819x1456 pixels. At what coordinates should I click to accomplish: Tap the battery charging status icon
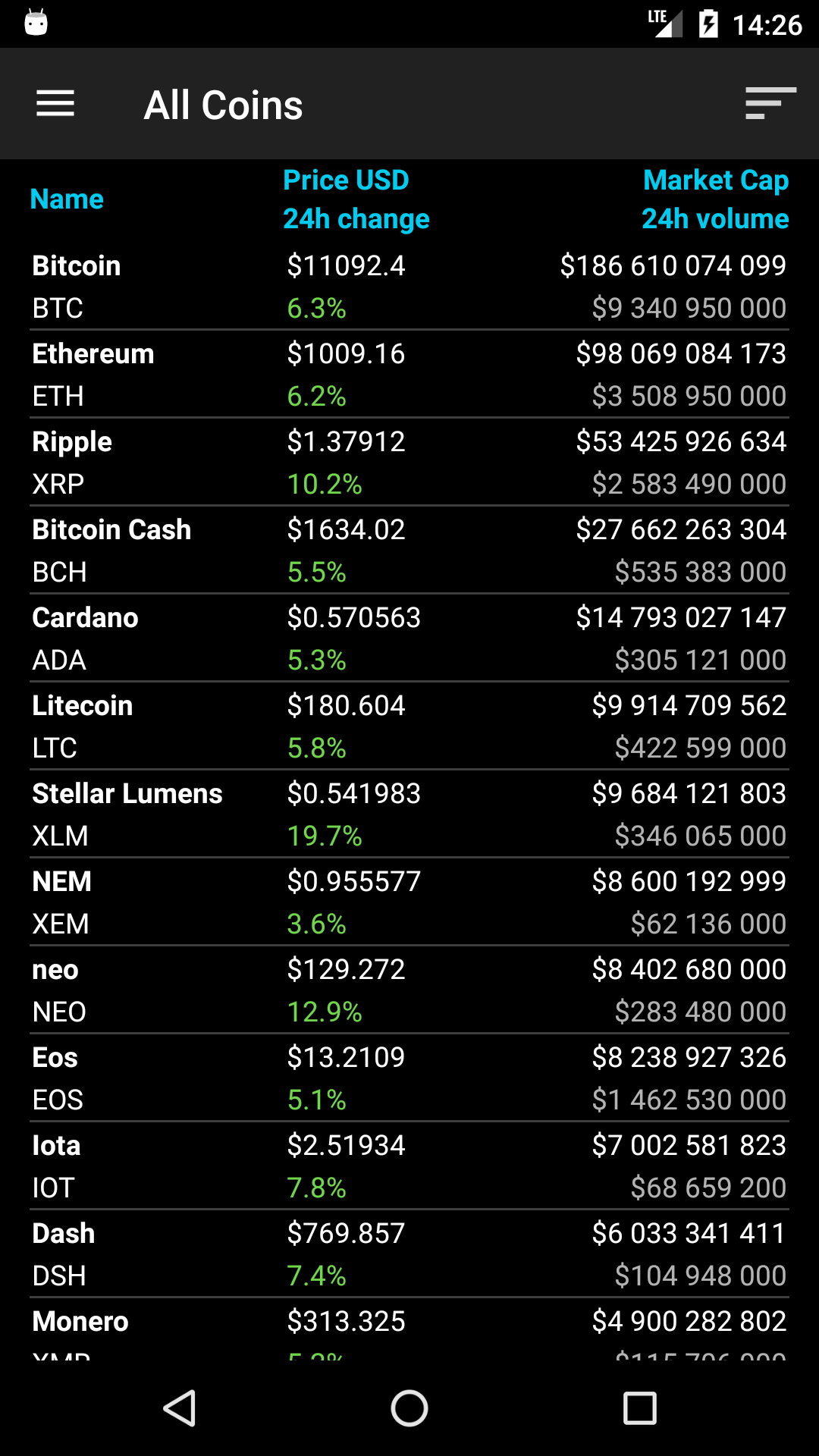point(708,24)
